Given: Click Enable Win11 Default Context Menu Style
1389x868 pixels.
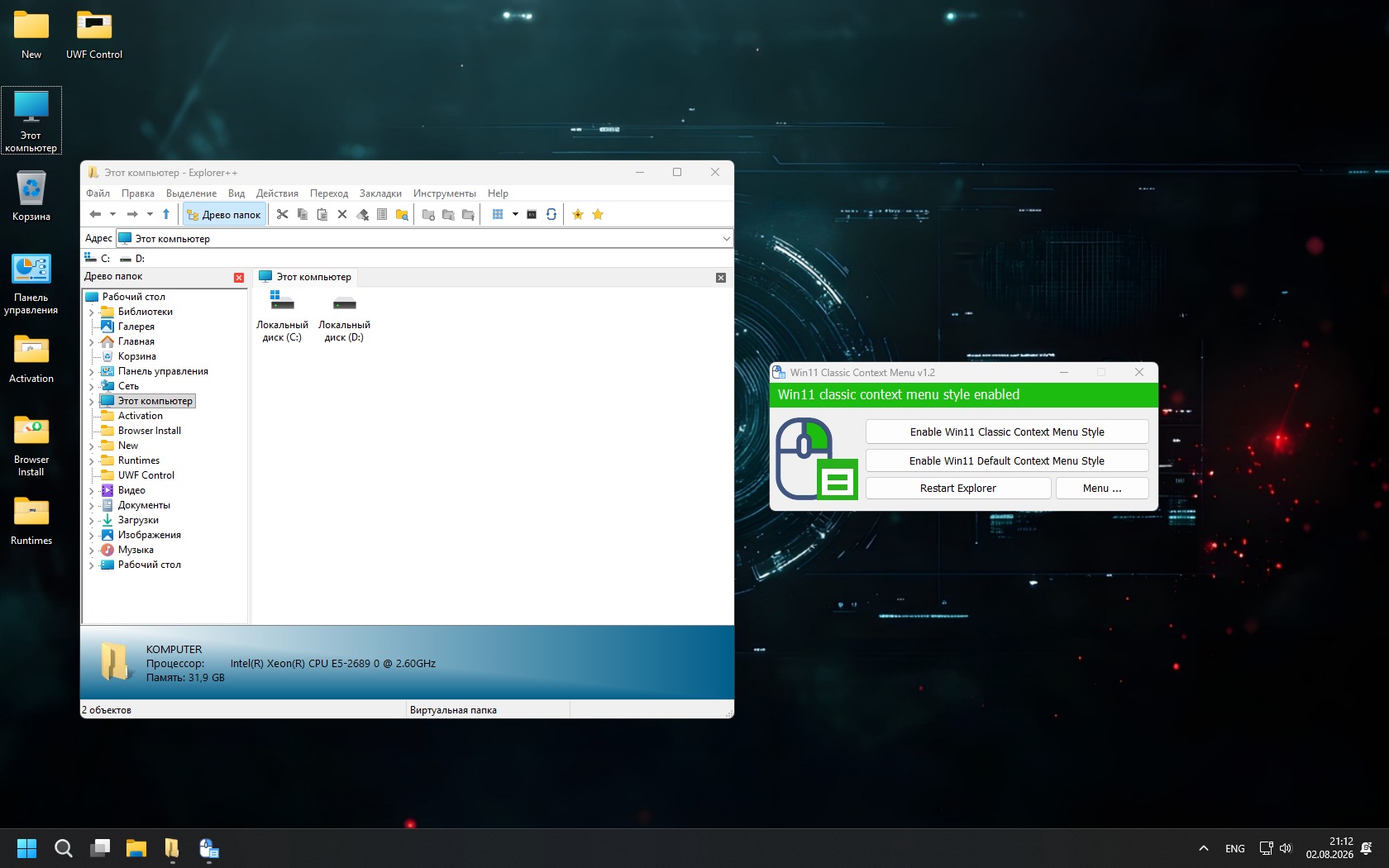Looking at the screenshot, I should 1007,461.
